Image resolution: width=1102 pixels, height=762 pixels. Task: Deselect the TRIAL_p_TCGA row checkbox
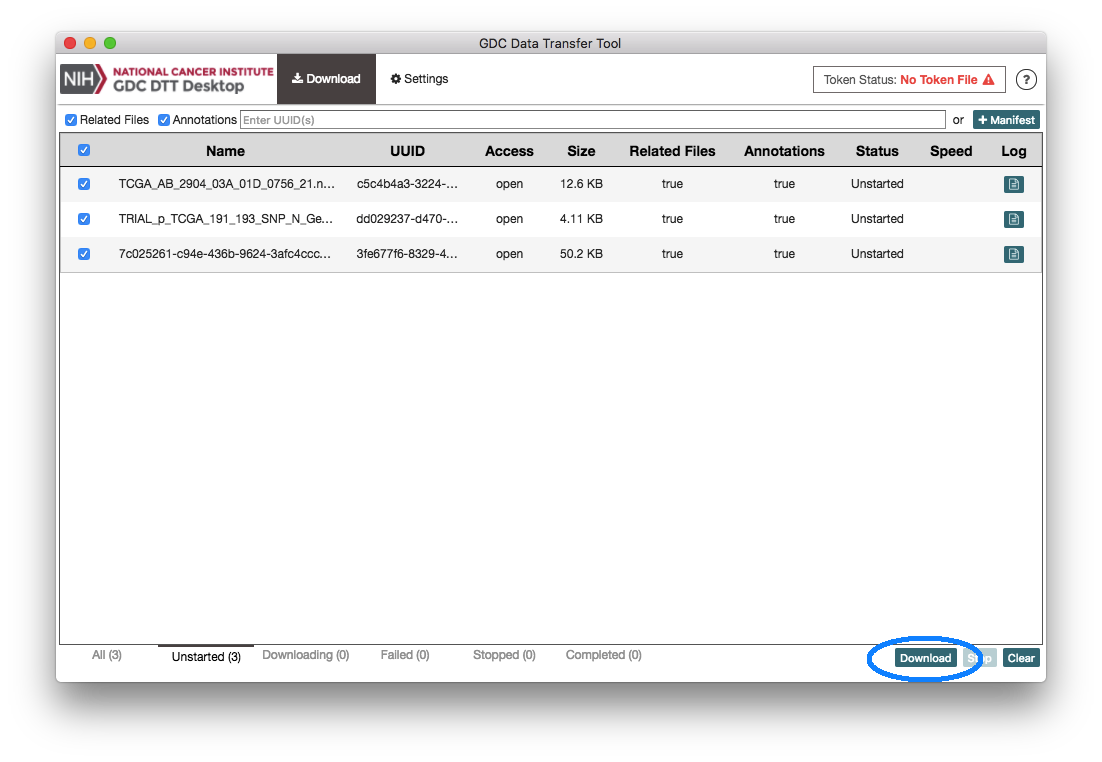pos(84,219)
